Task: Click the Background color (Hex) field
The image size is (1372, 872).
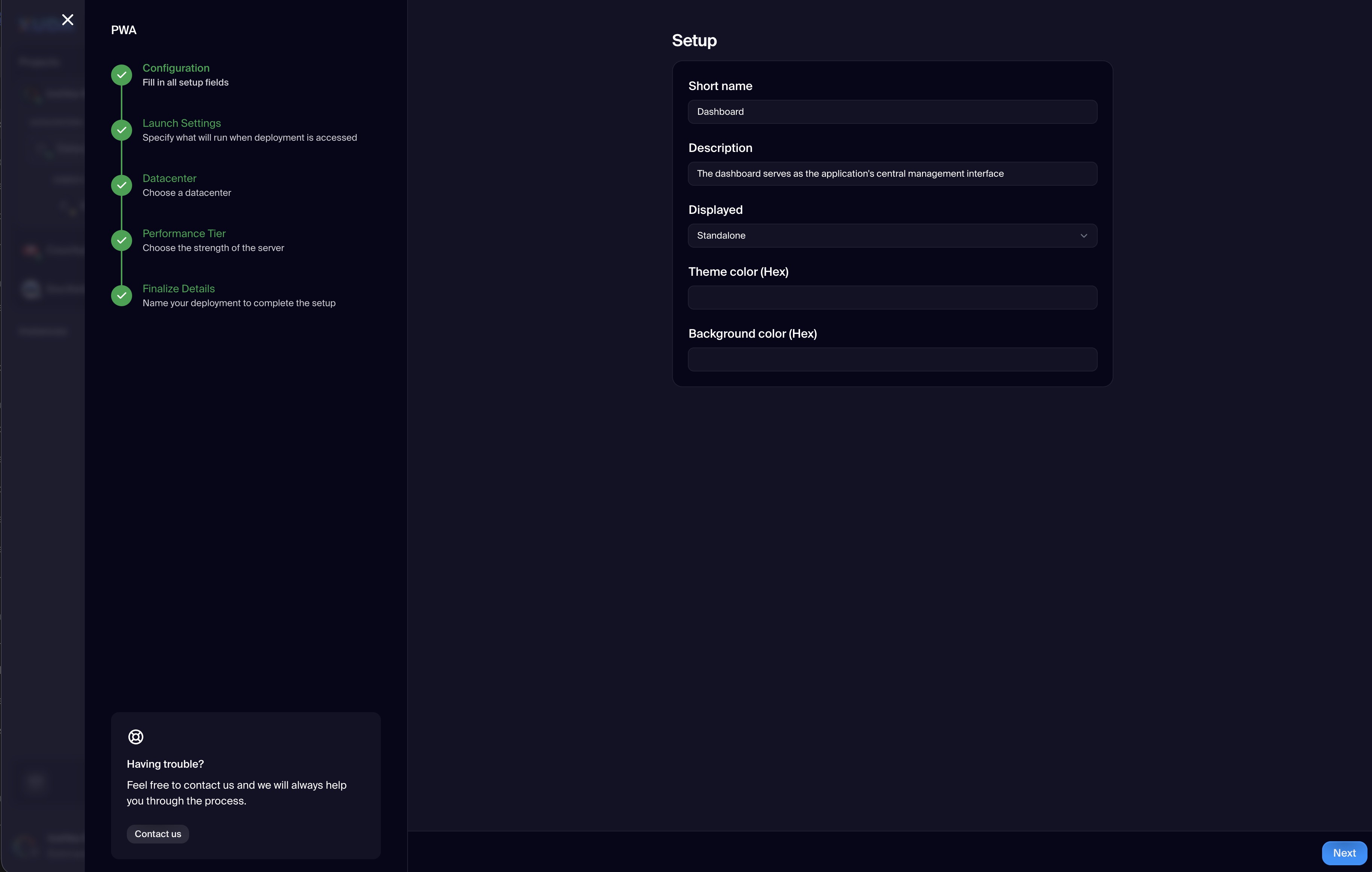Action: click(x=892, y=359)
